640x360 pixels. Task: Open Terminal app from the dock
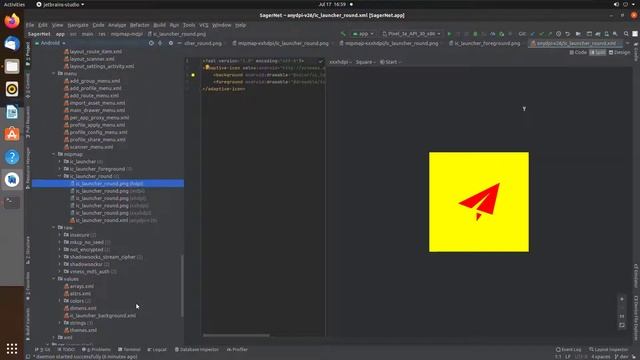point(12,202)
